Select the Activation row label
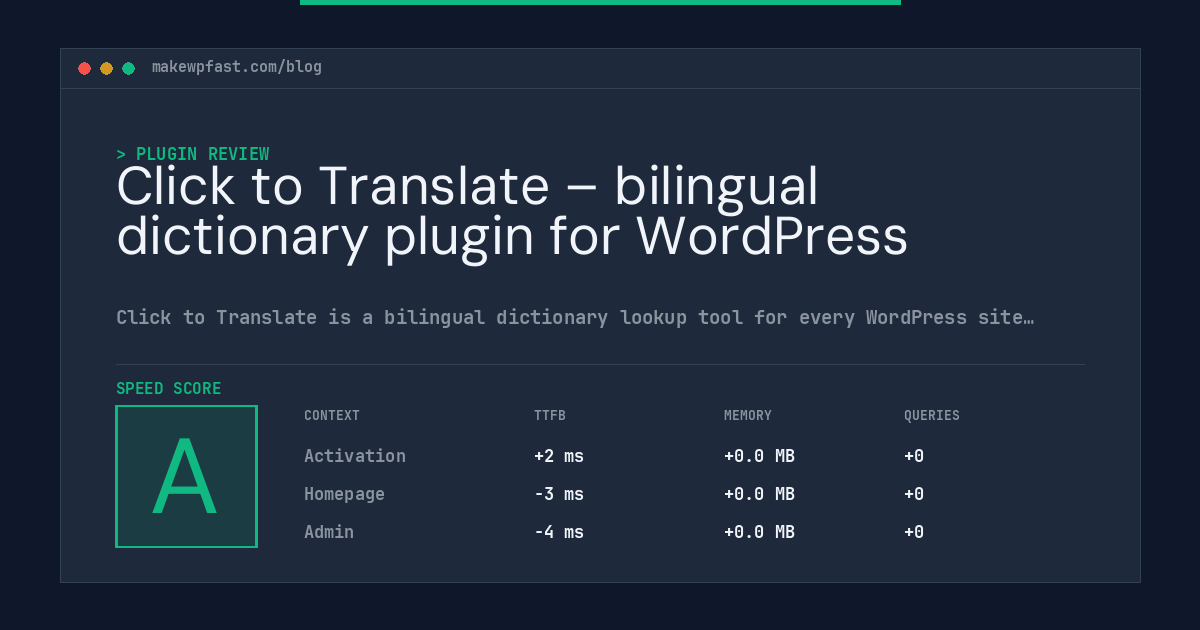This screenshot has width=1200, height=630. coord(355,456)
